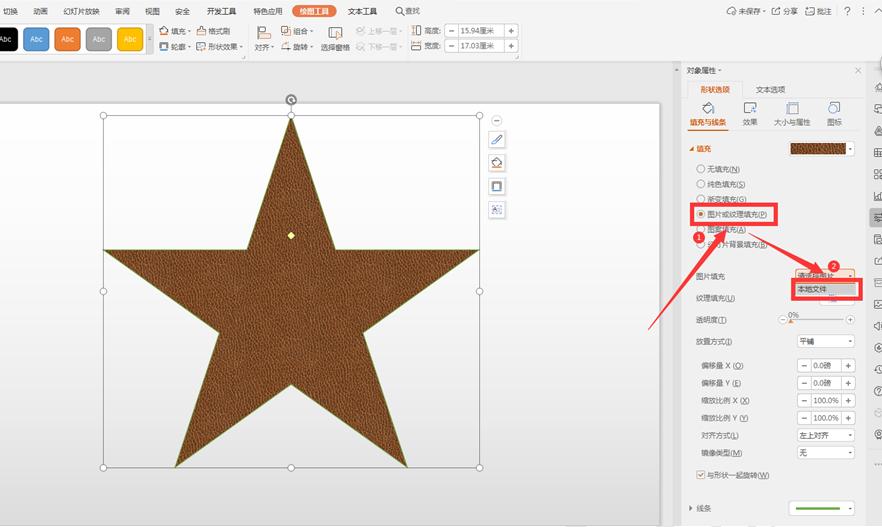Select the 纯色填充 (Solid fill) radio button
The image size is (882, 527).
700,184
